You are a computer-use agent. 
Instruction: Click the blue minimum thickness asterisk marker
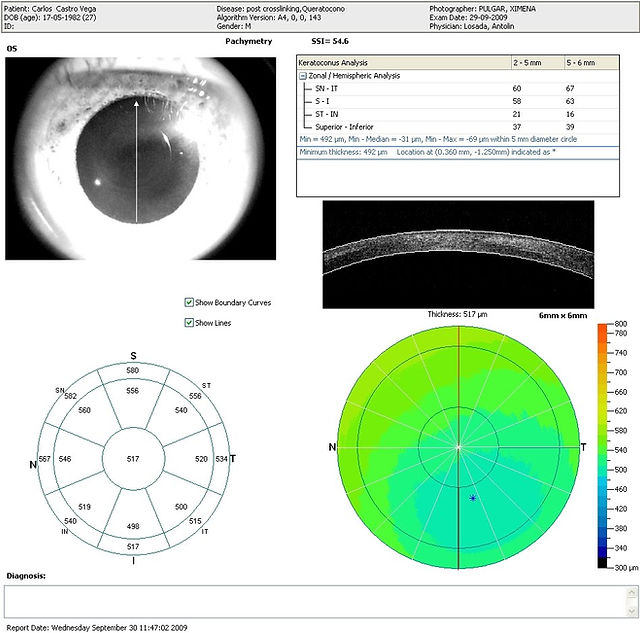pos(473,498)
